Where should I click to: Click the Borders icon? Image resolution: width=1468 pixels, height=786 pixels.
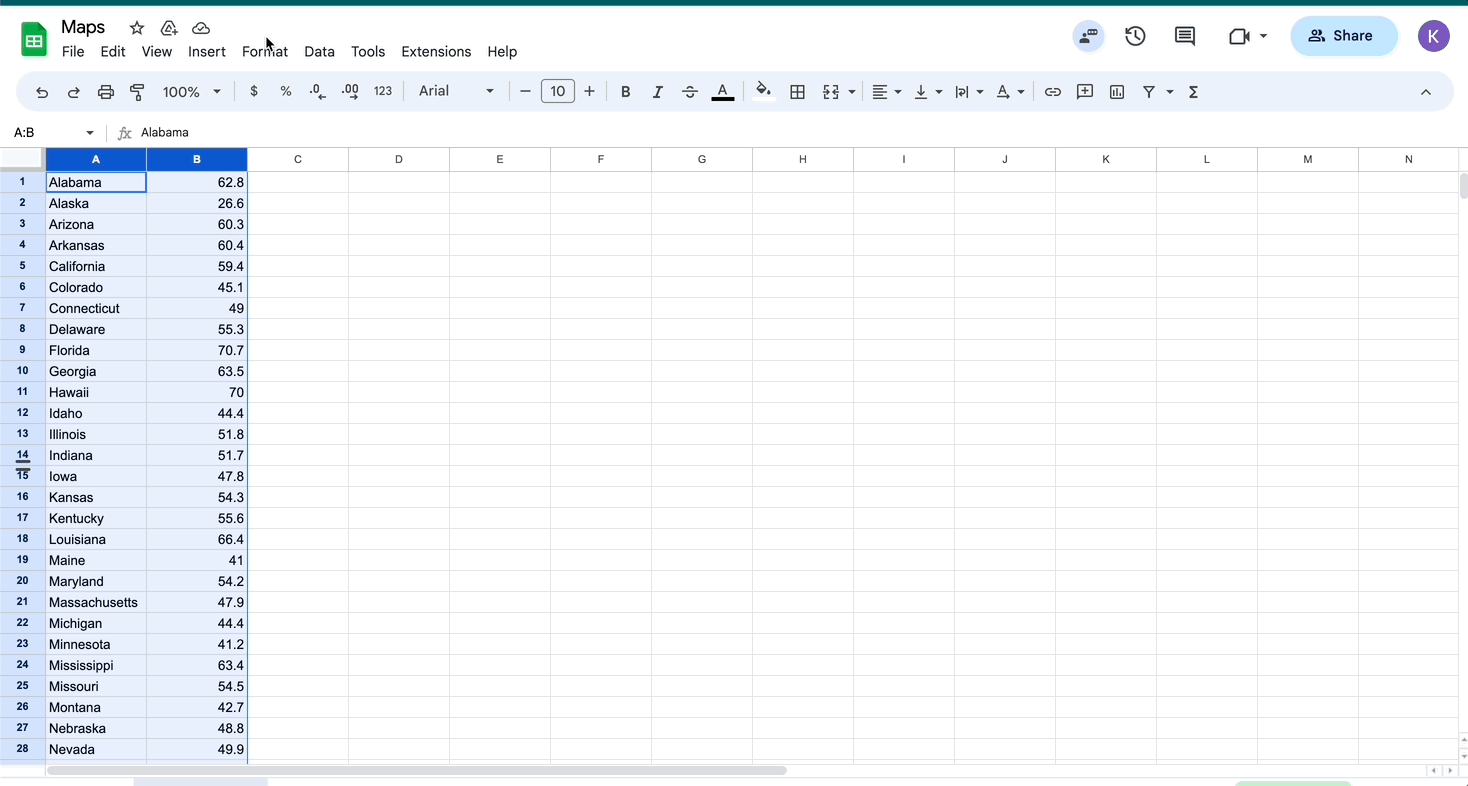point(797,91)
